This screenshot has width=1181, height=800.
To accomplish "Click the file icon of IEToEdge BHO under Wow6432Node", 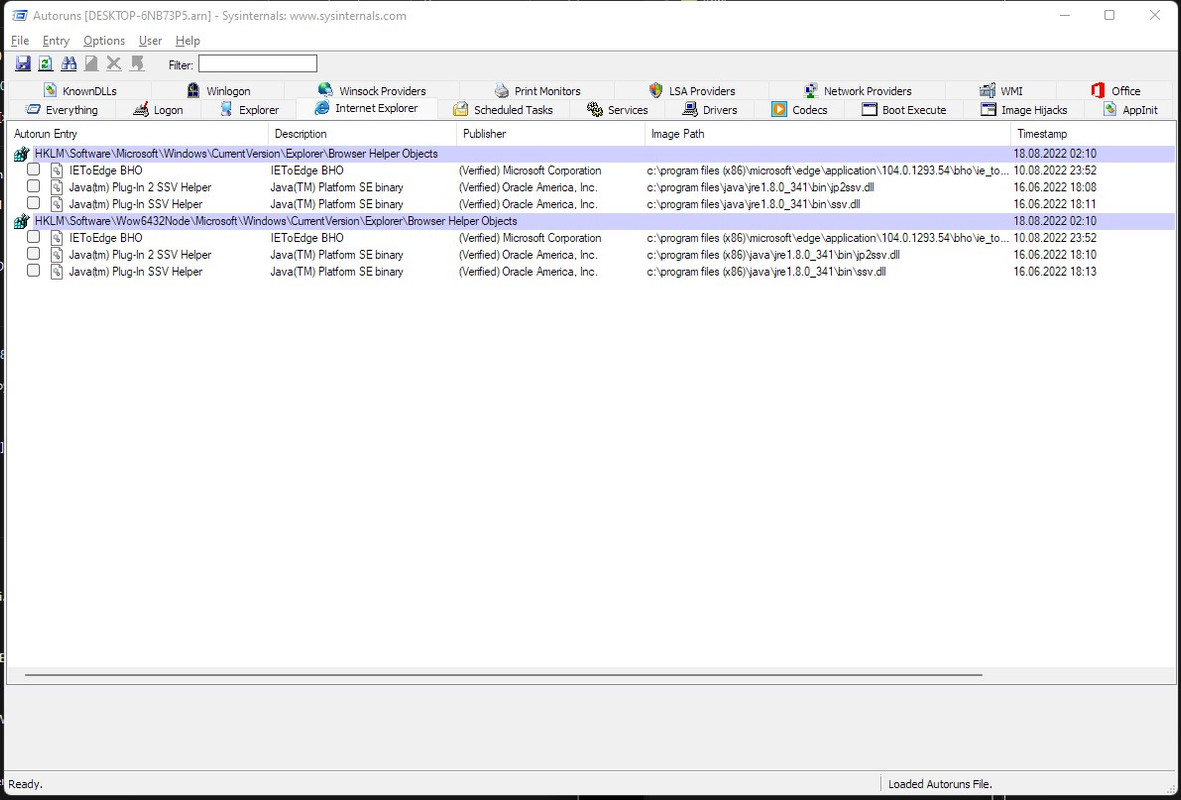I will click(56, 238).
